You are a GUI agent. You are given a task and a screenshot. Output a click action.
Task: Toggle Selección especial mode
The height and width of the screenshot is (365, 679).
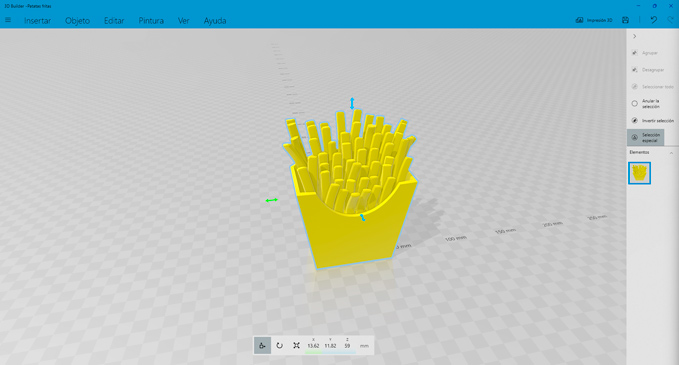645,138
